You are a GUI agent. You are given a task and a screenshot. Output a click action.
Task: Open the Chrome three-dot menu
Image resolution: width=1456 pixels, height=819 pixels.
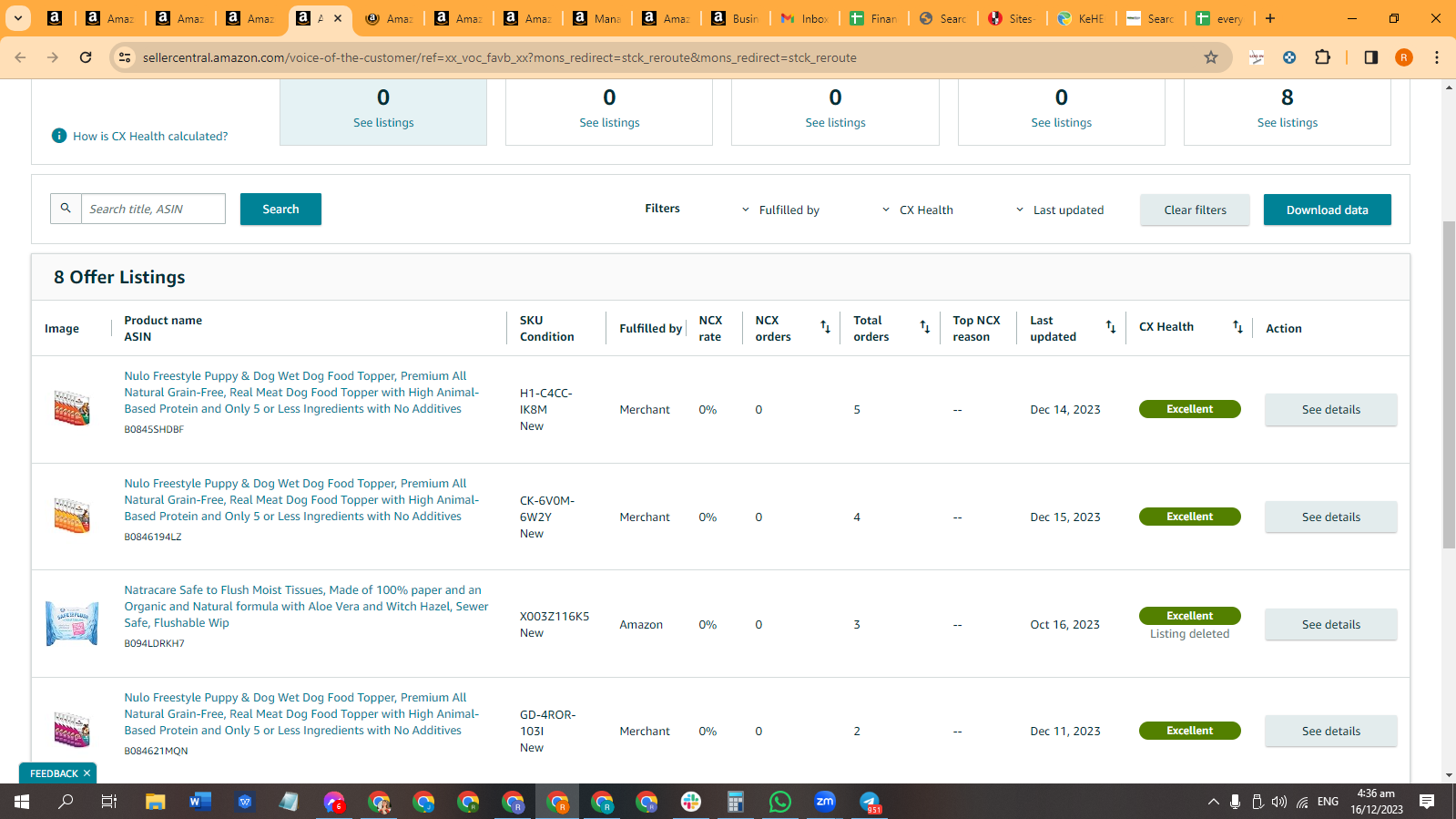coord(1437,57)
